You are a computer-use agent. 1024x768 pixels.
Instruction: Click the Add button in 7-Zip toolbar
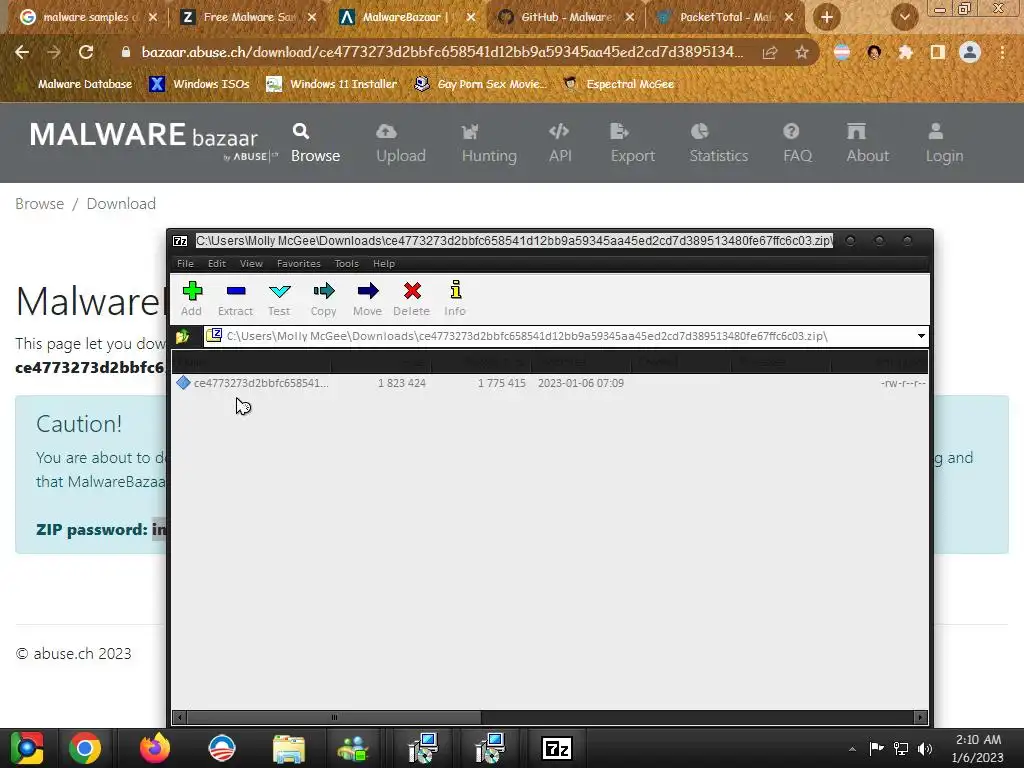(191, 298)
